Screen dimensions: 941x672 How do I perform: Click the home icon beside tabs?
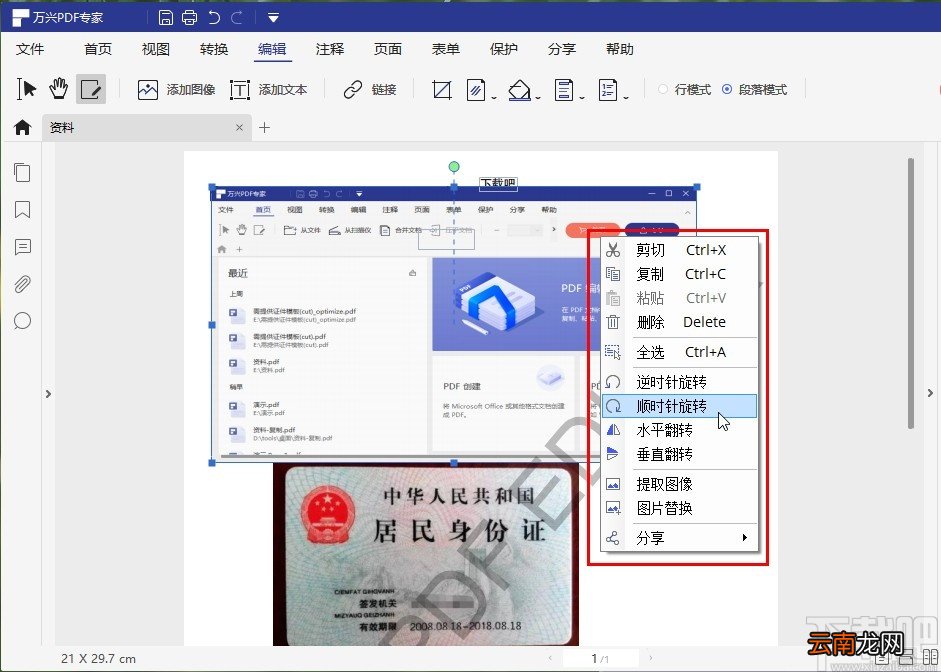(22, 127)
